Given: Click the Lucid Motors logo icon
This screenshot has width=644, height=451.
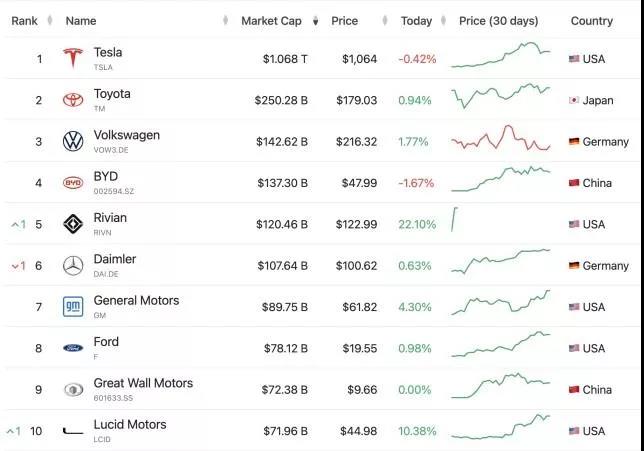Looking at the screenshot, I should click(73, 431).
